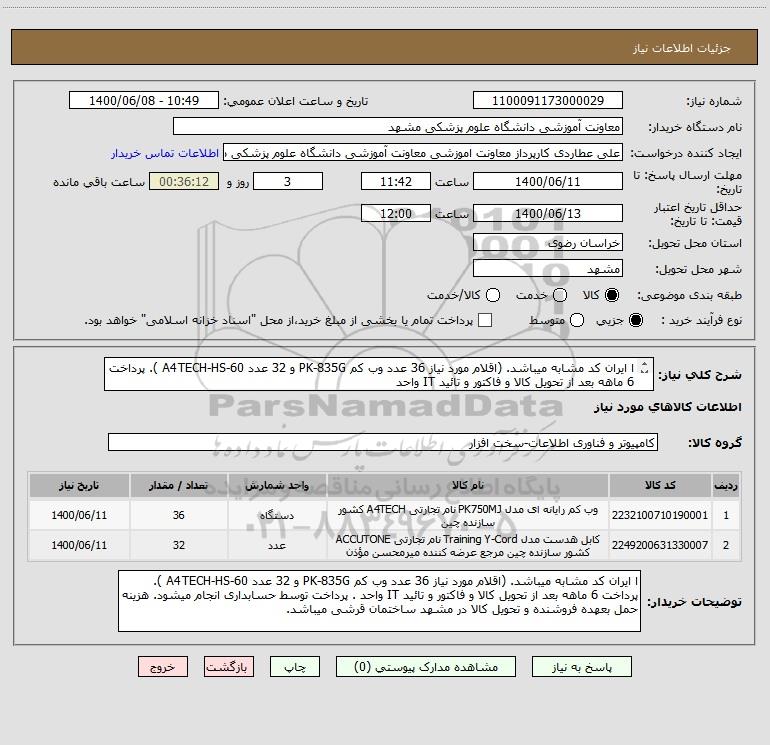Click the announcement date field 1400/06/08 - 10:49

pos(144,101)
